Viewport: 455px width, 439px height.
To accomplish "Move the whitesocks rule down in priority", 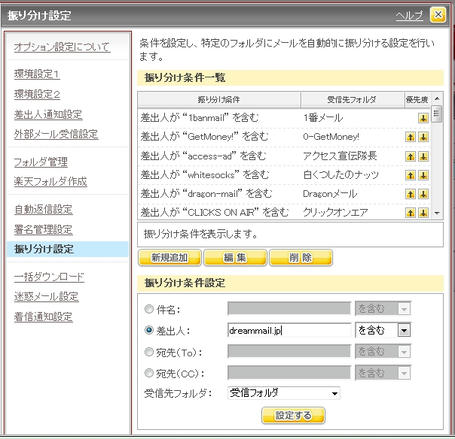I will 423,175.
